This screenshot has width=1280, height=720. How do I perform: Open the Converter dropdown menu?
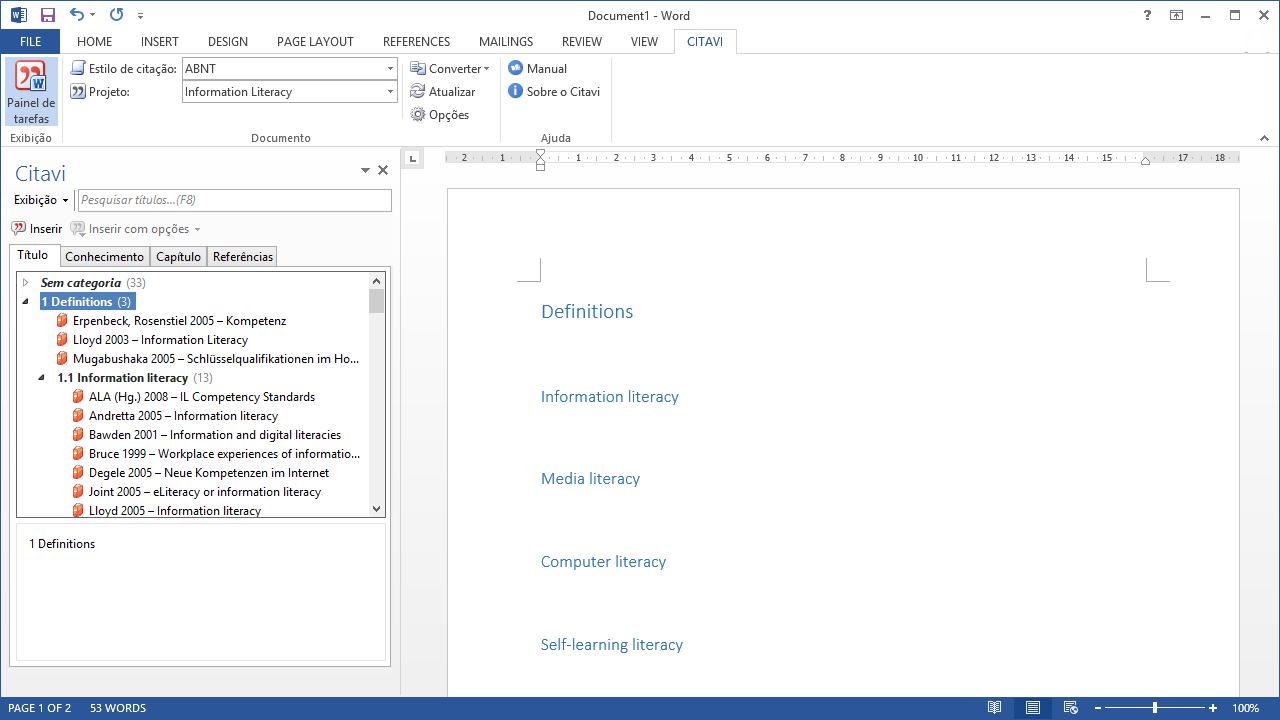coord(450,69)
